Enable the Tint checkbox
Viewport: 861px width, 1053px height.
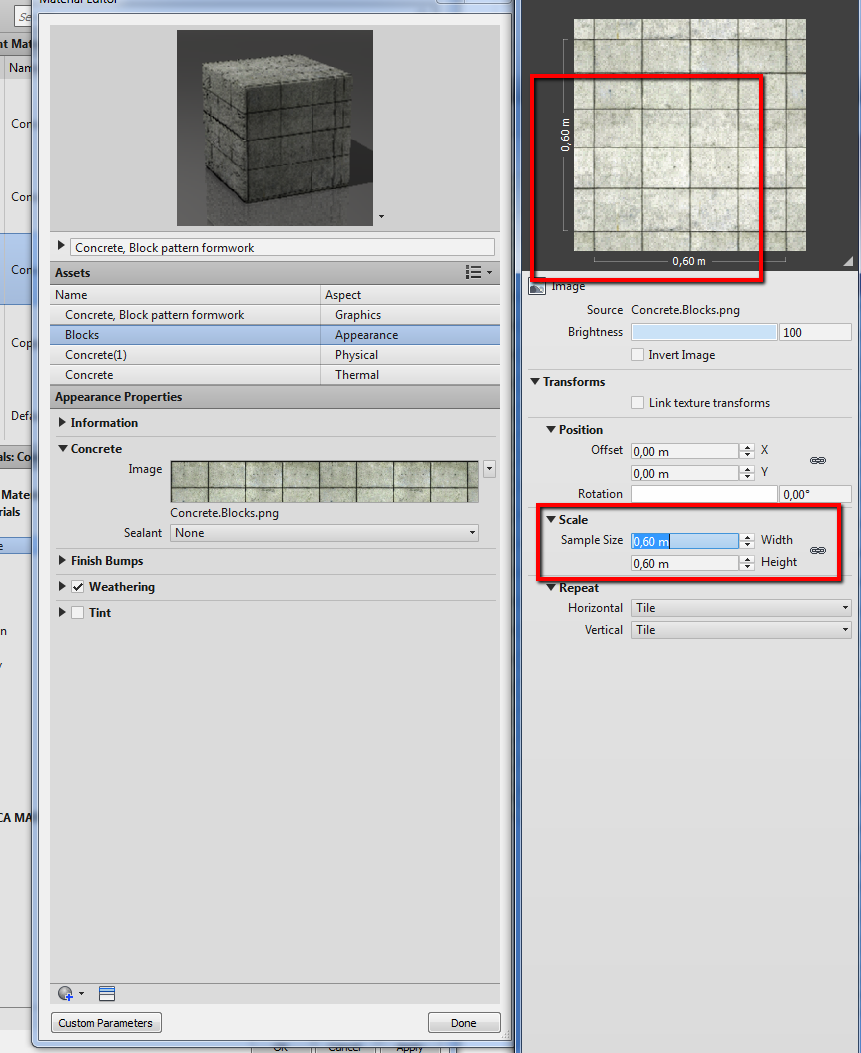(x=78, y=613)
